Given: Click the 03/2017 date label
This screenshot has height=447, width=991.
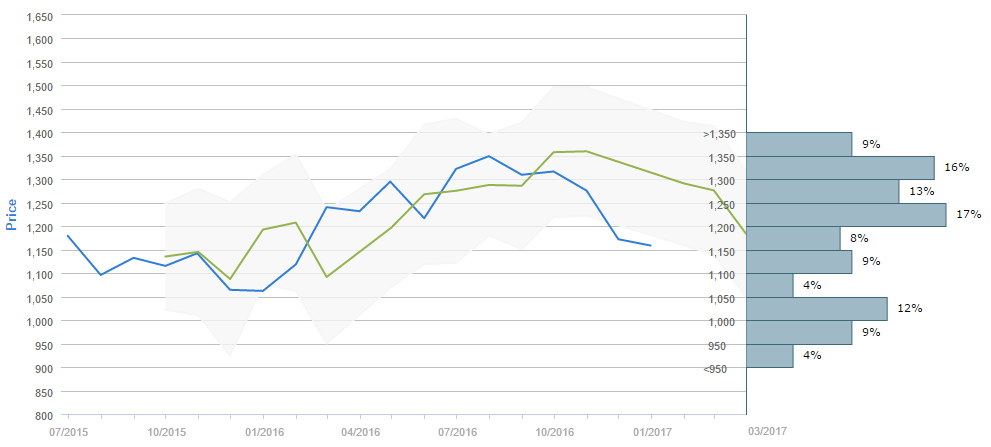Looking at the screenshot, I should [x=768, y=431].
